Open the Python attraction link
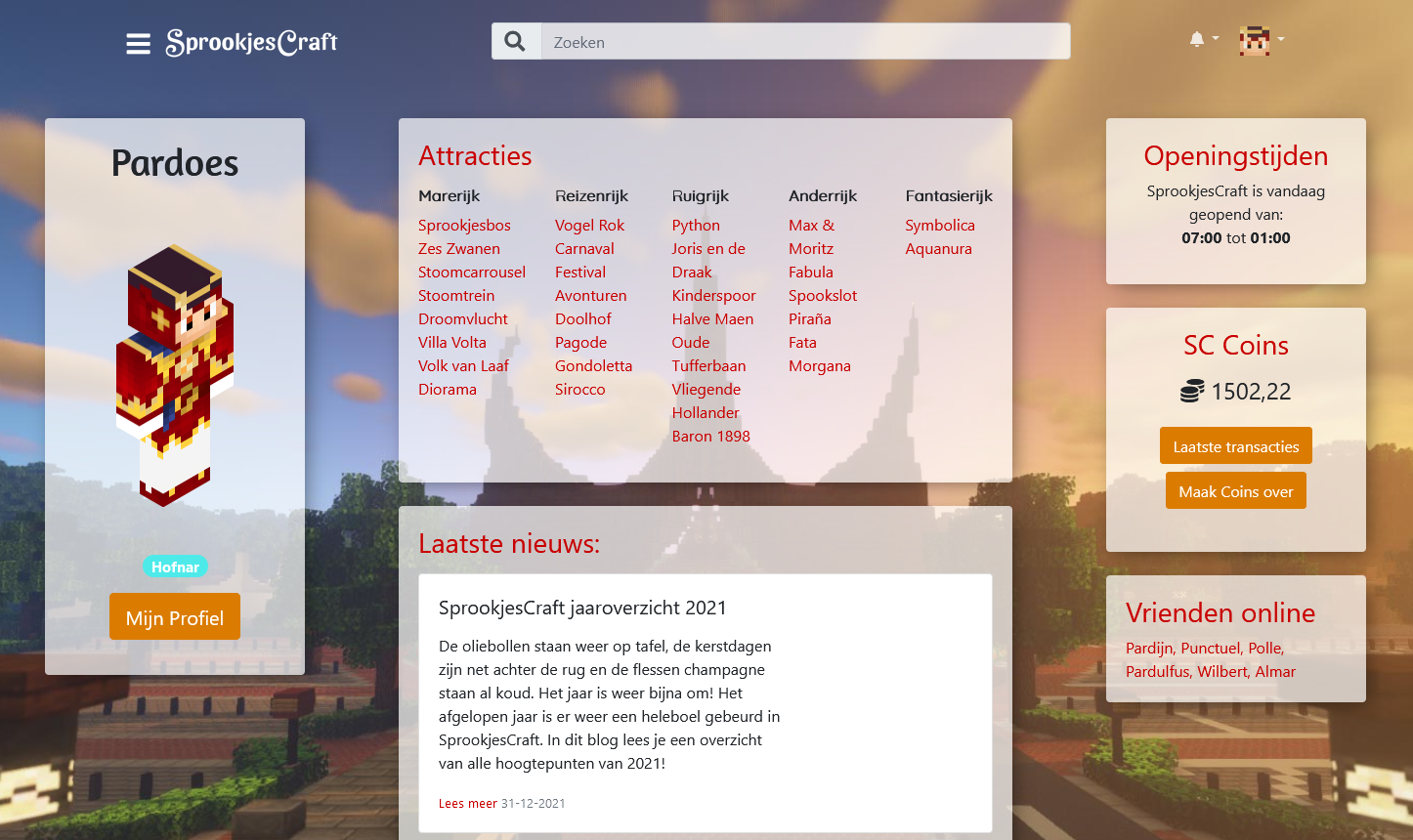This screenshot has height=840, width=1413. (x=696, y=225)
